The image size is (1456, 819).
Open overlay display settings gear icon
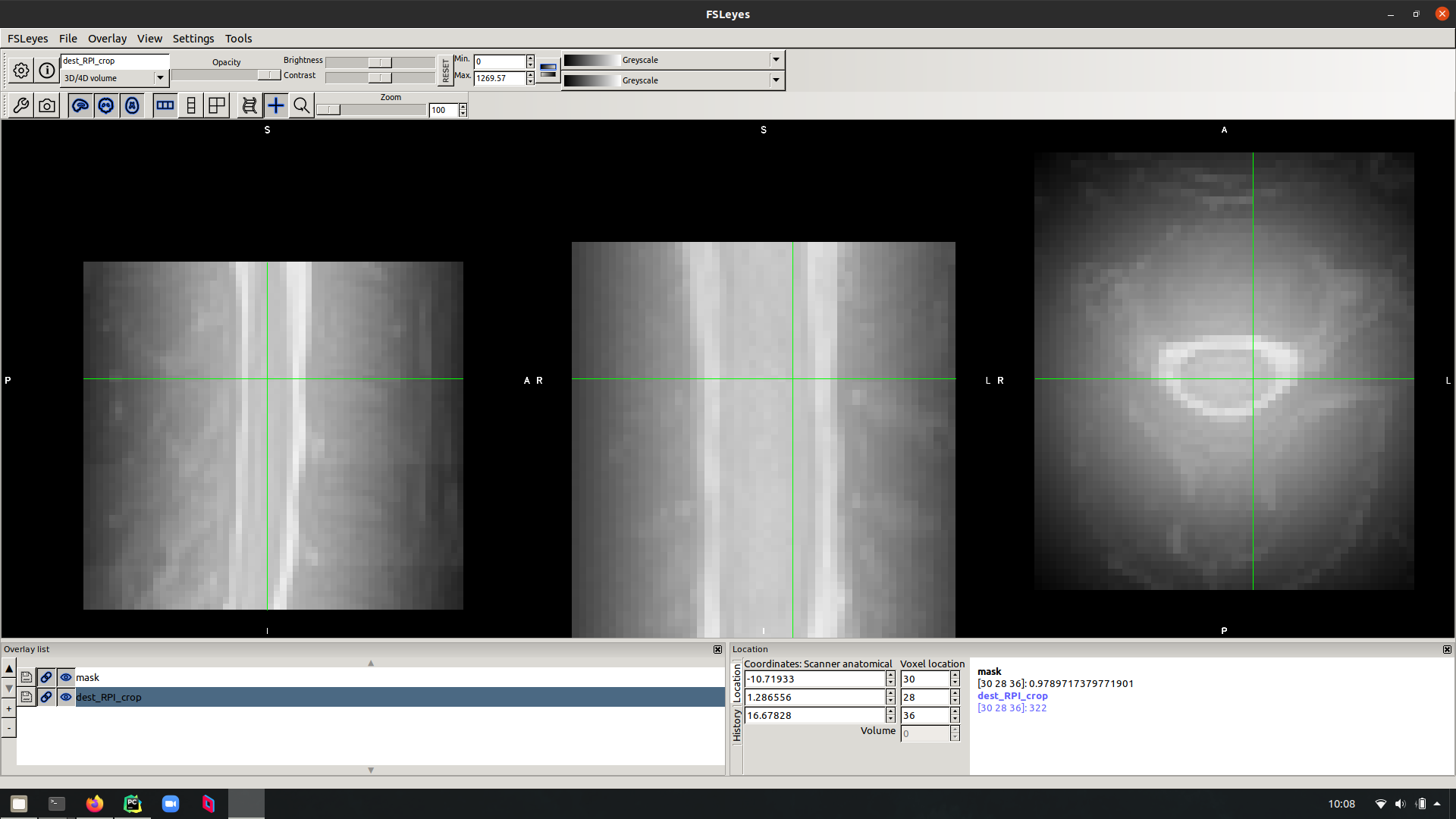(21, 71)
